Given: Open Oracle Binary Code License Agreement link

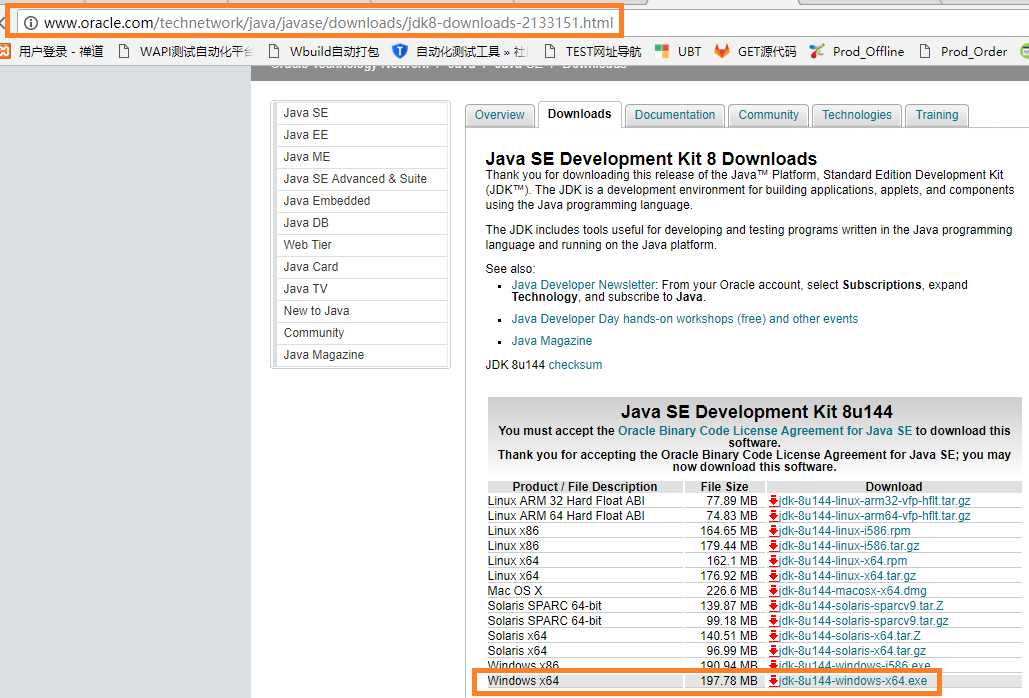Looking at the screenshot, I should [x=765, y=431].
